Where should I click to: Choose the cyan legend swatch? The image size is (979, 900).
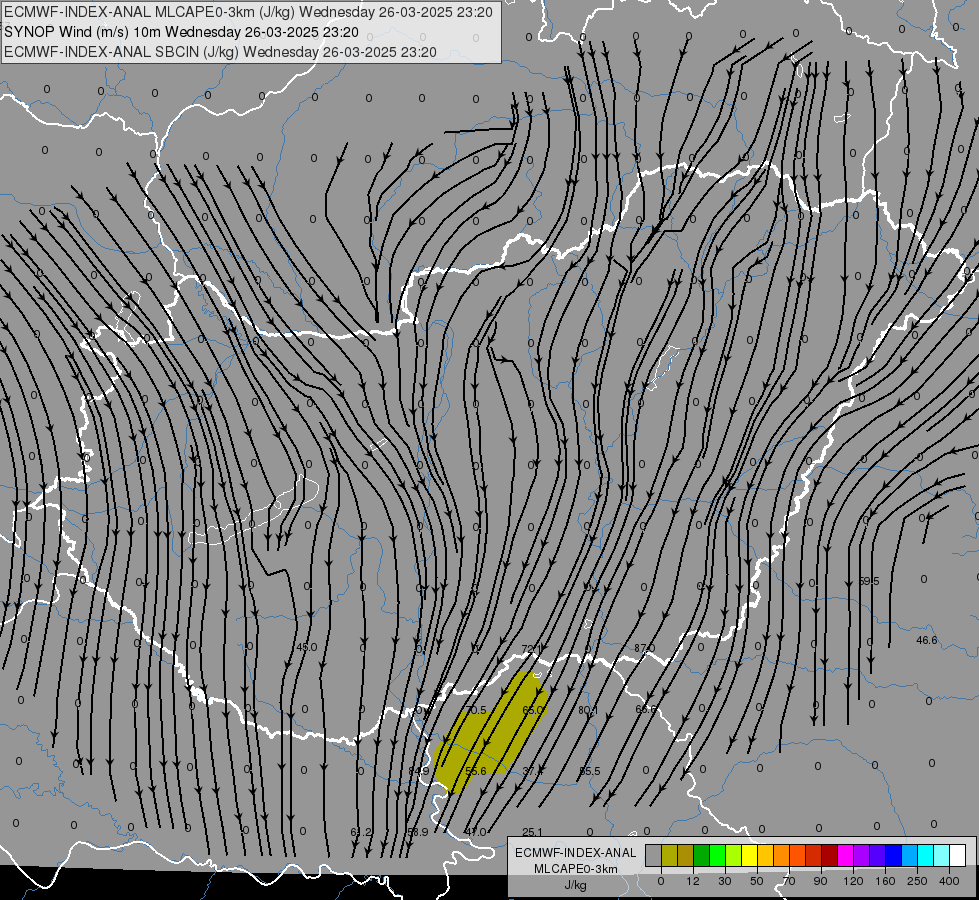(x=926, y=855)
